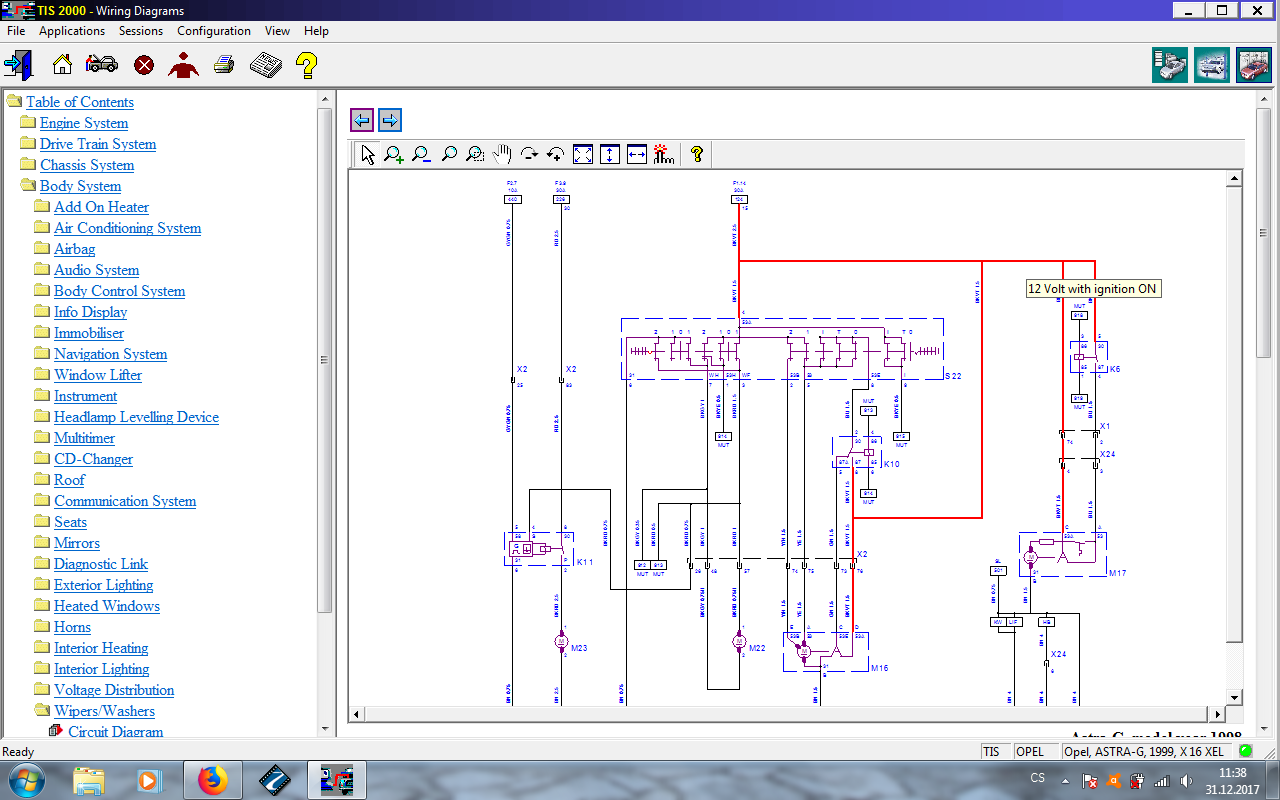Click the diagram's vertical scrollbar down arrow

[x=1234, y=697]
